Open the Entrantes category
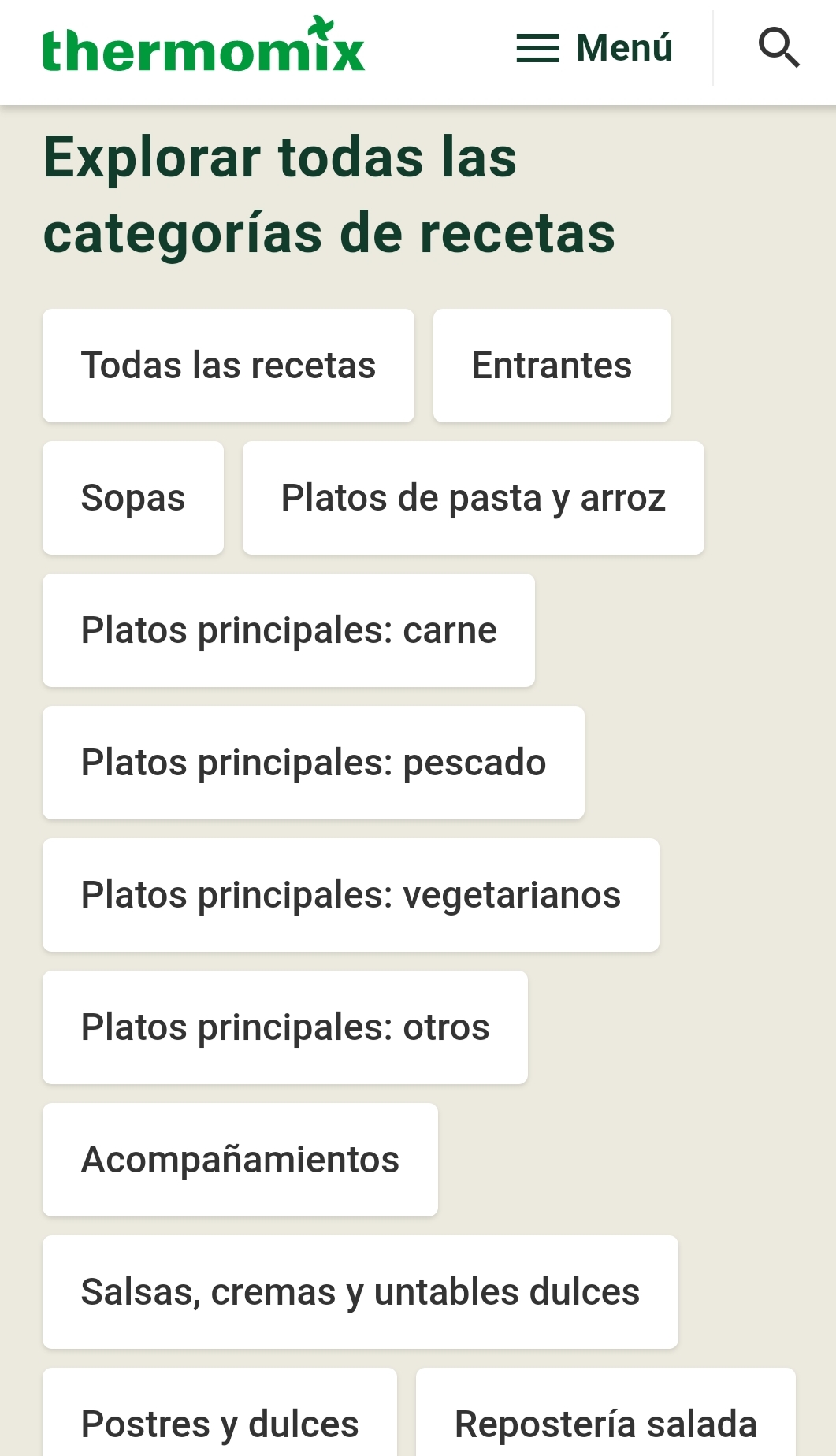This screenshot has height=1456, width=836. coord(552,366)
